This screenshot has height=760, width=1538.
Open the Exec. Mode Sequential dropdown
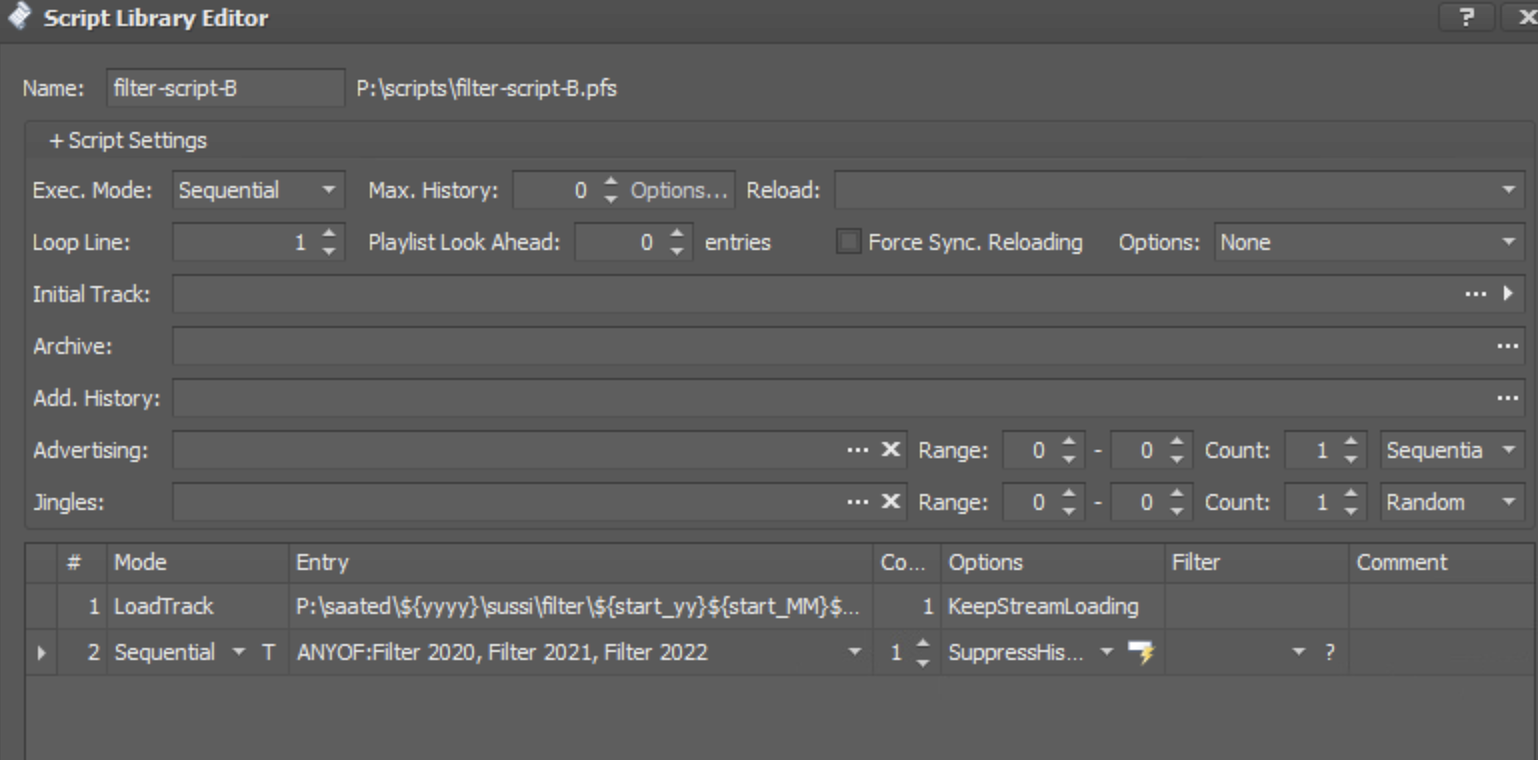click(x=258, y=190)
